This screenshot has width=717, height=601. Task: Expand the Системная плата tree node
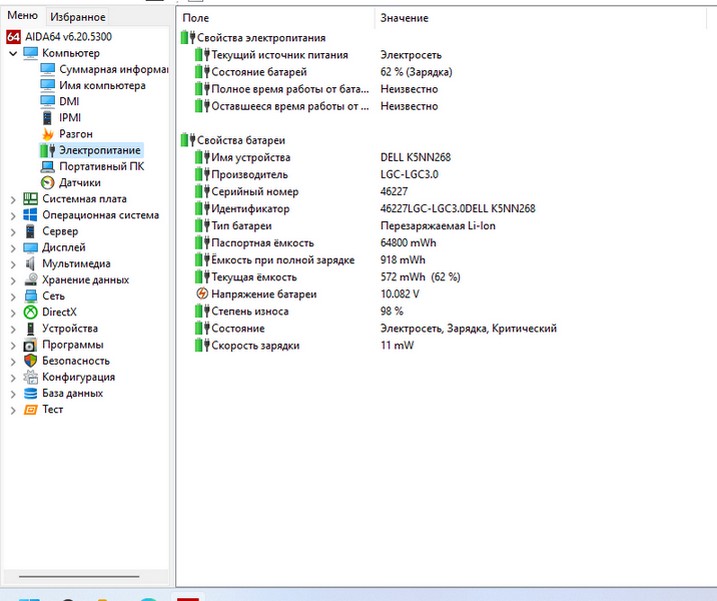point(13,199)
